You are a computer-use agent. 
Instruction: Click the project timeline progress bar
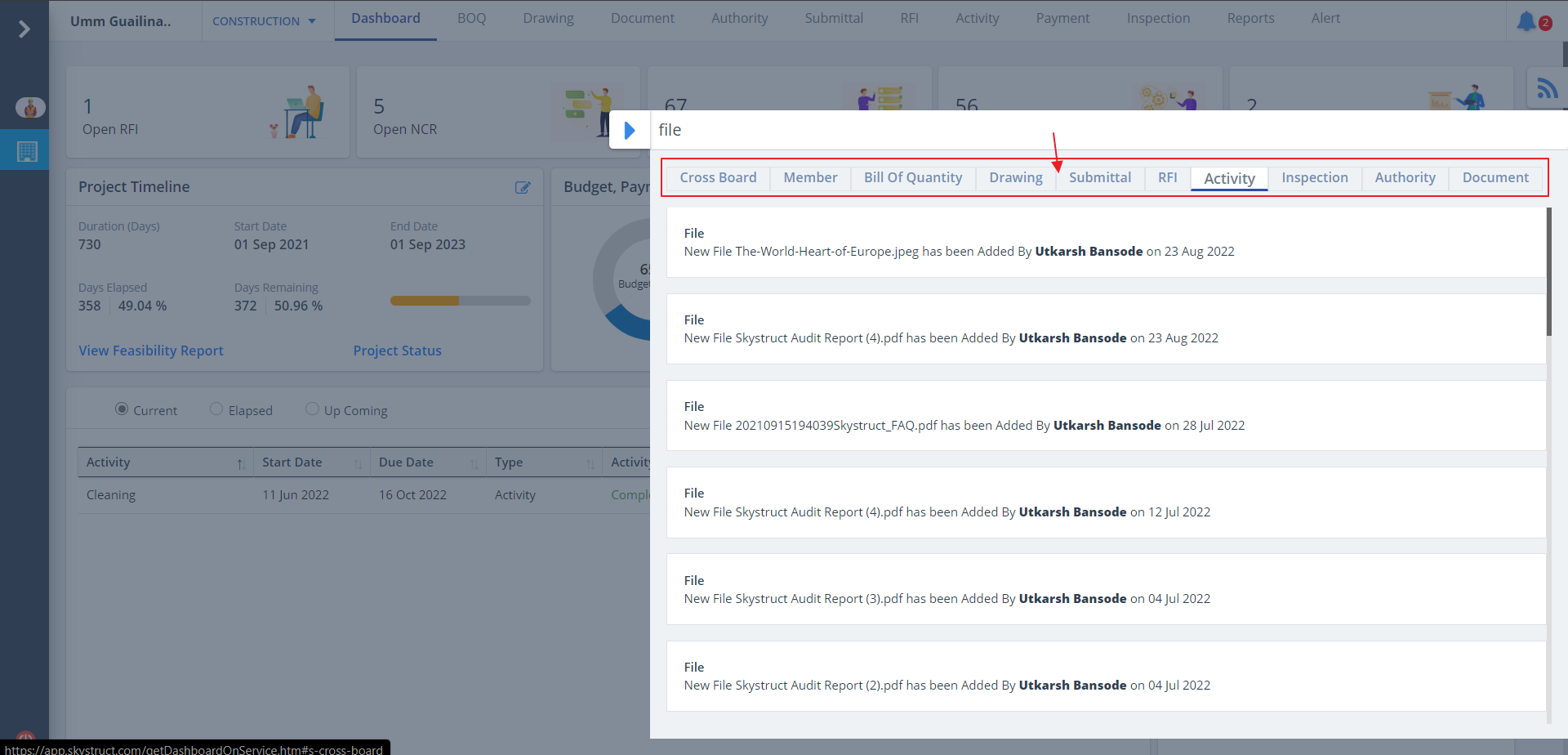[460, 301]
